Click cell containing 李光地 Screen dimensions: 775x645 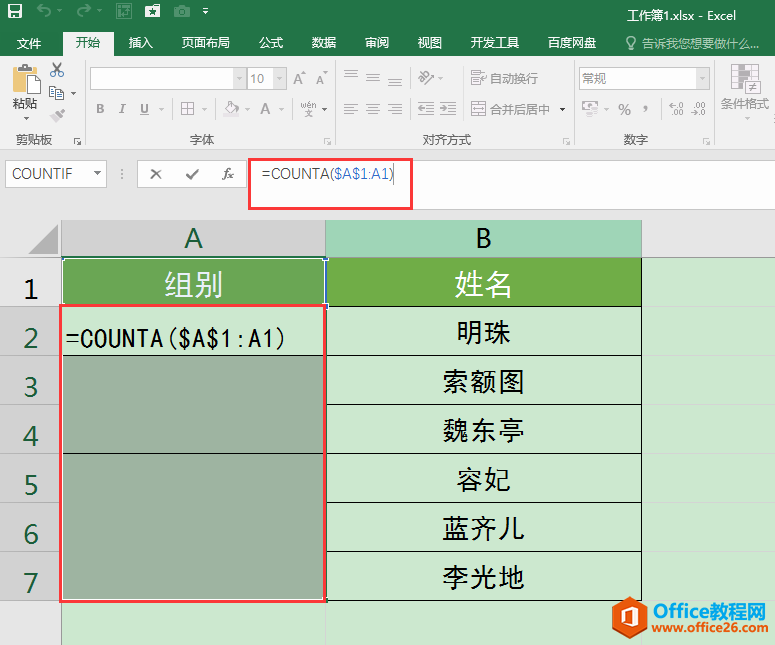483,576
